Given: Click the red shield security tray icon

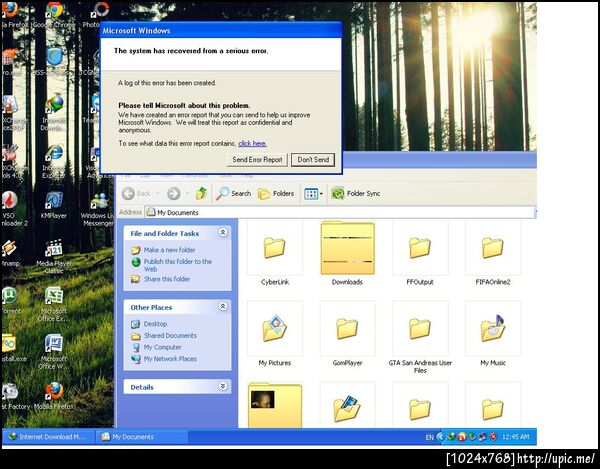Looking at the screenshot, I should 493,436.
